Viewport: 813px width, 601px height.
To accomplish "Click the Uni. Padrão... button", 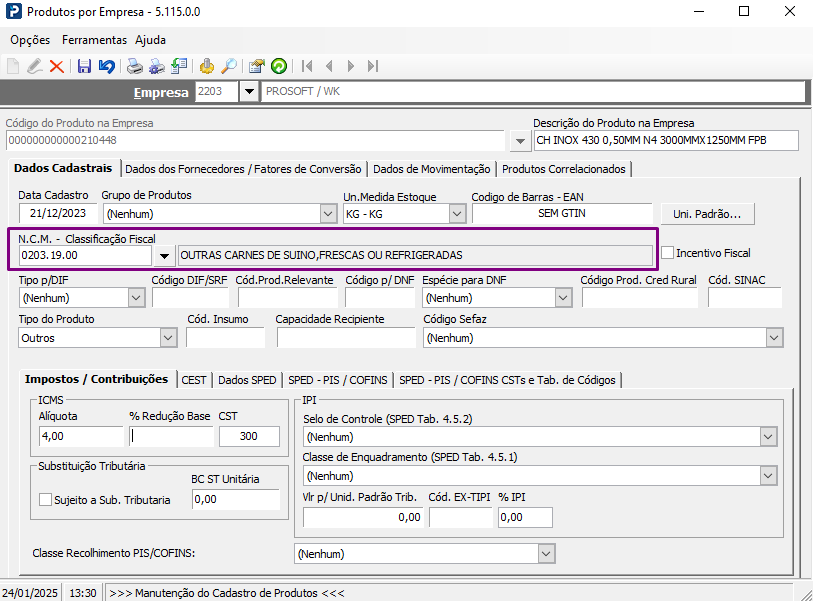I will 707,214.
